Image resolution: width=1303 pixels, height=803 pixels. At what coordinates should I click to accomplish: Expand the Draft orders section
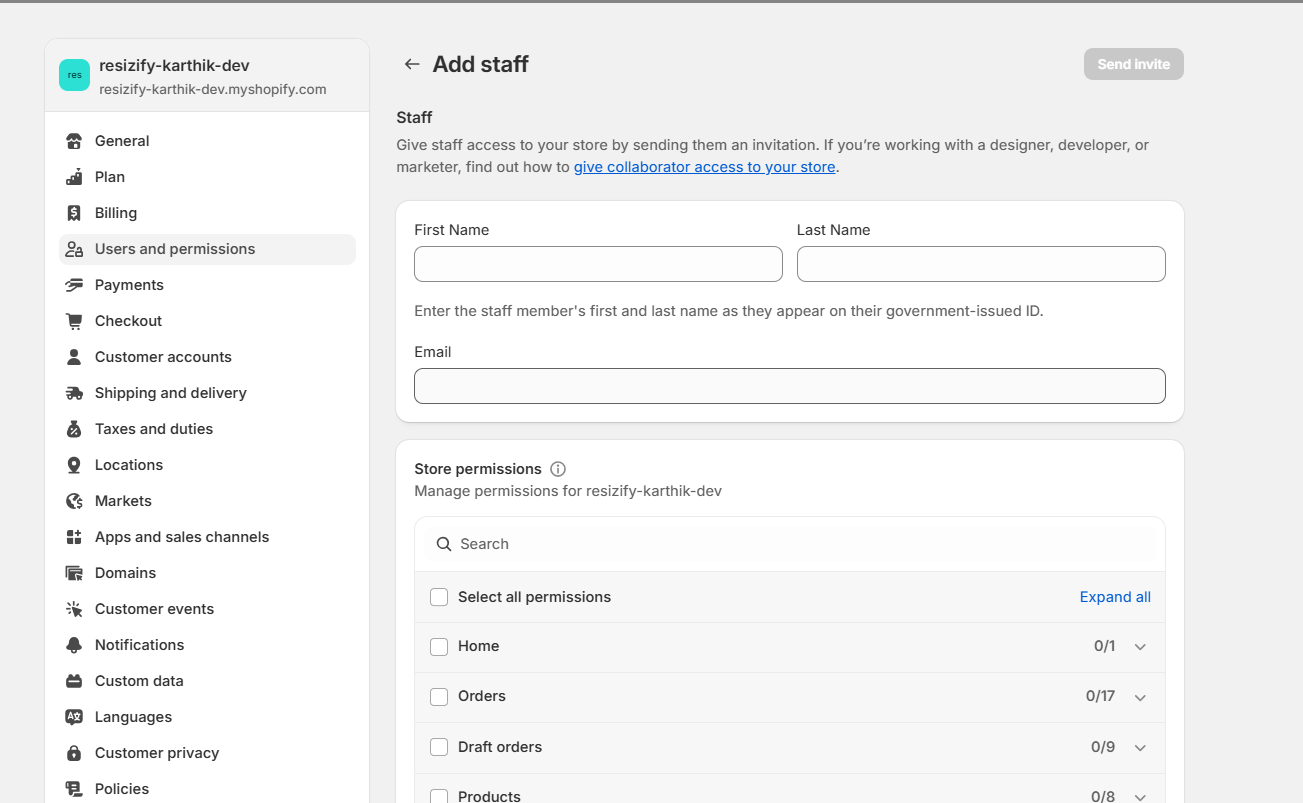pyautogui.click(x=1140, y=747)
